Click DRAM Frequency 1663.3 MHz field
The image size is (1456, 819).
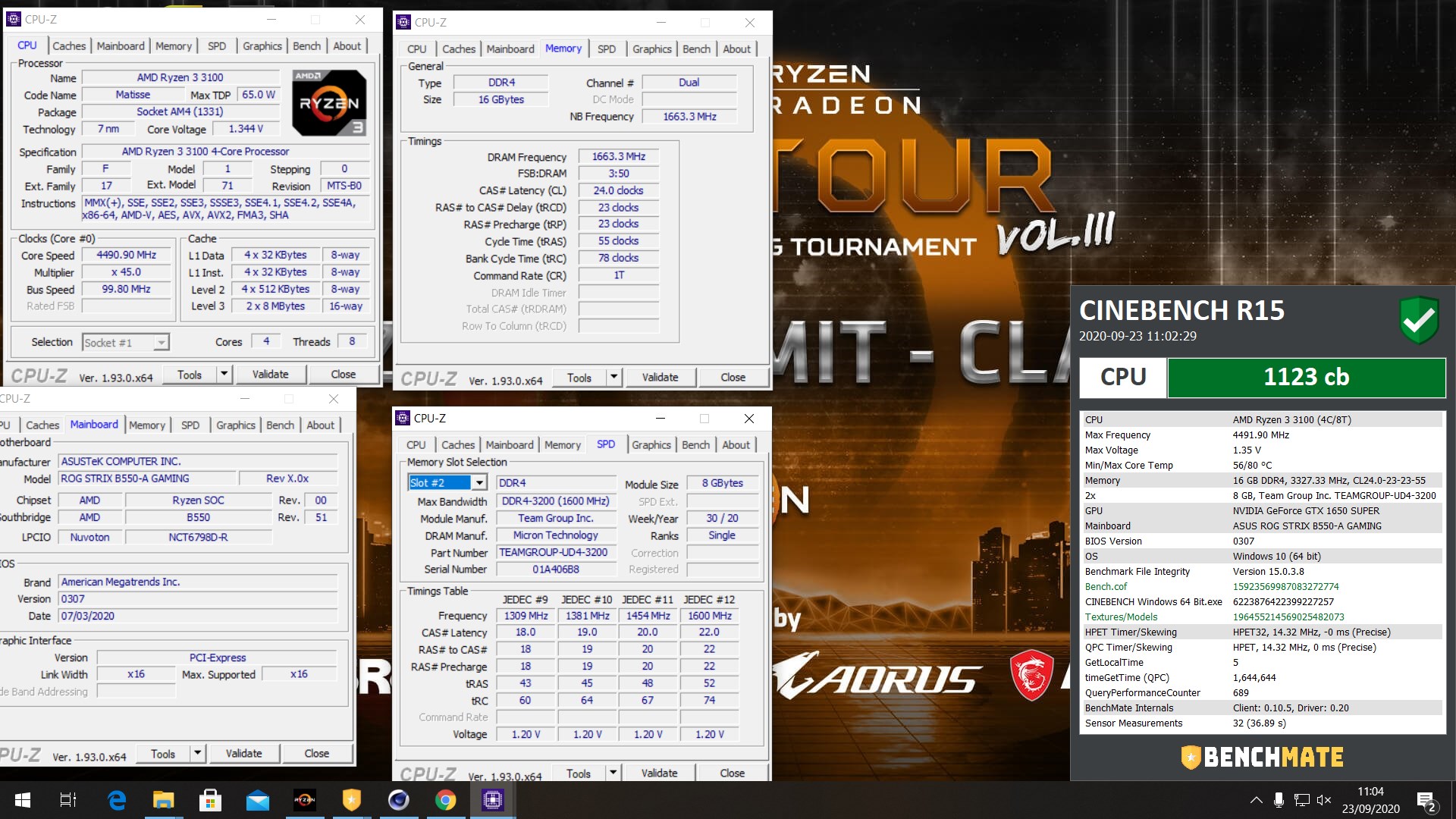pyautogui.click(x=619, y=156)
